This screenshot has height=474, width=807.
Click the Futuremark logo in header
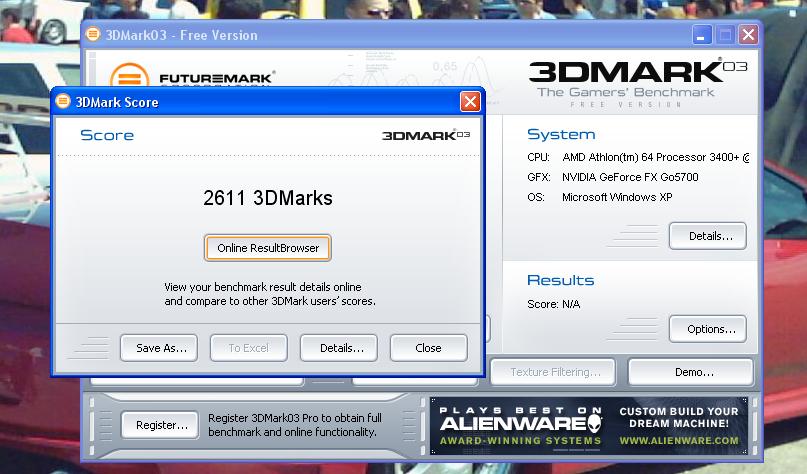[x=192, y=77]
